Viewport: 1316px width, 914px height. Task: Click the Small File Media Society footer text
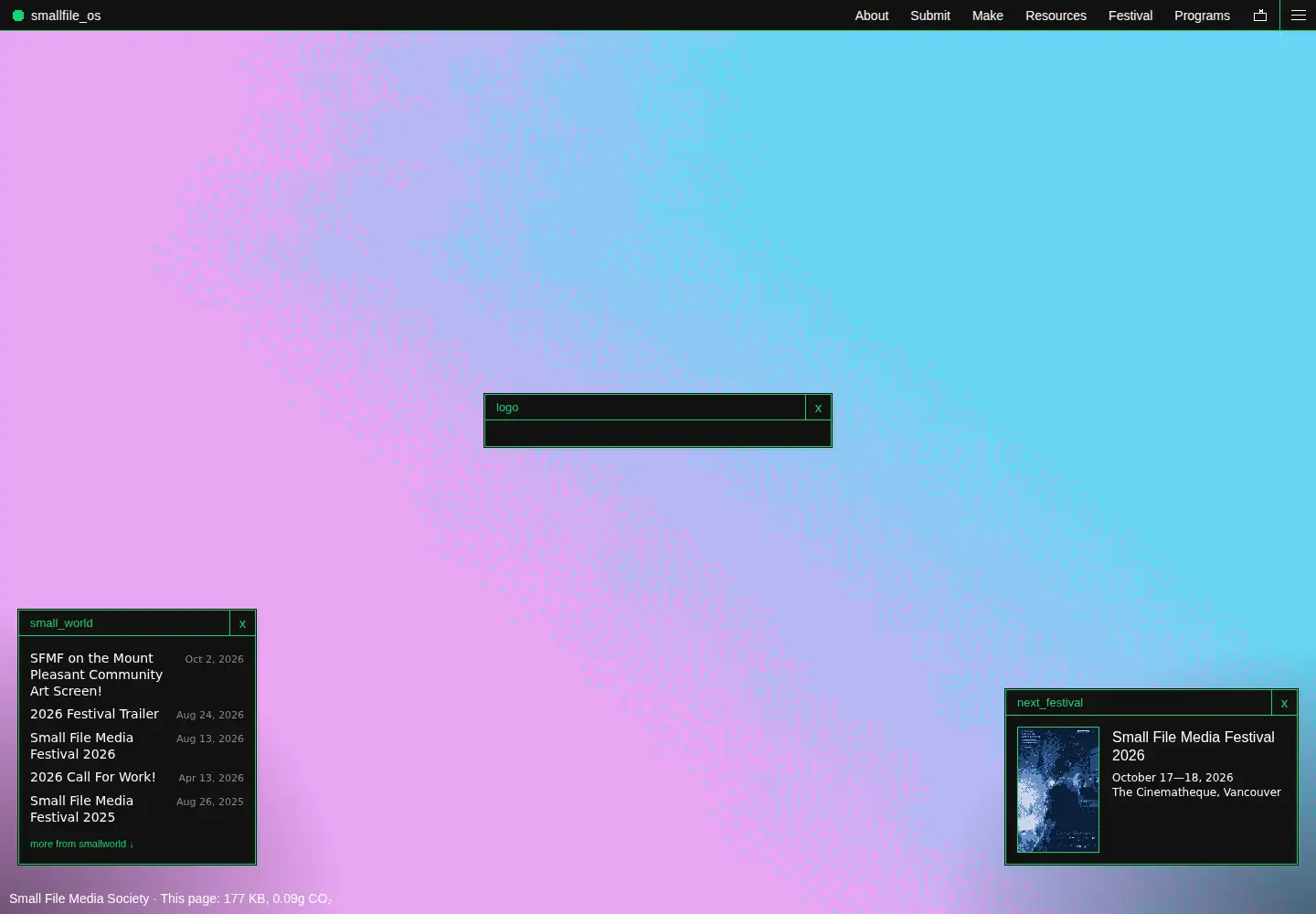pyautogui.click(x=79, y=898)
